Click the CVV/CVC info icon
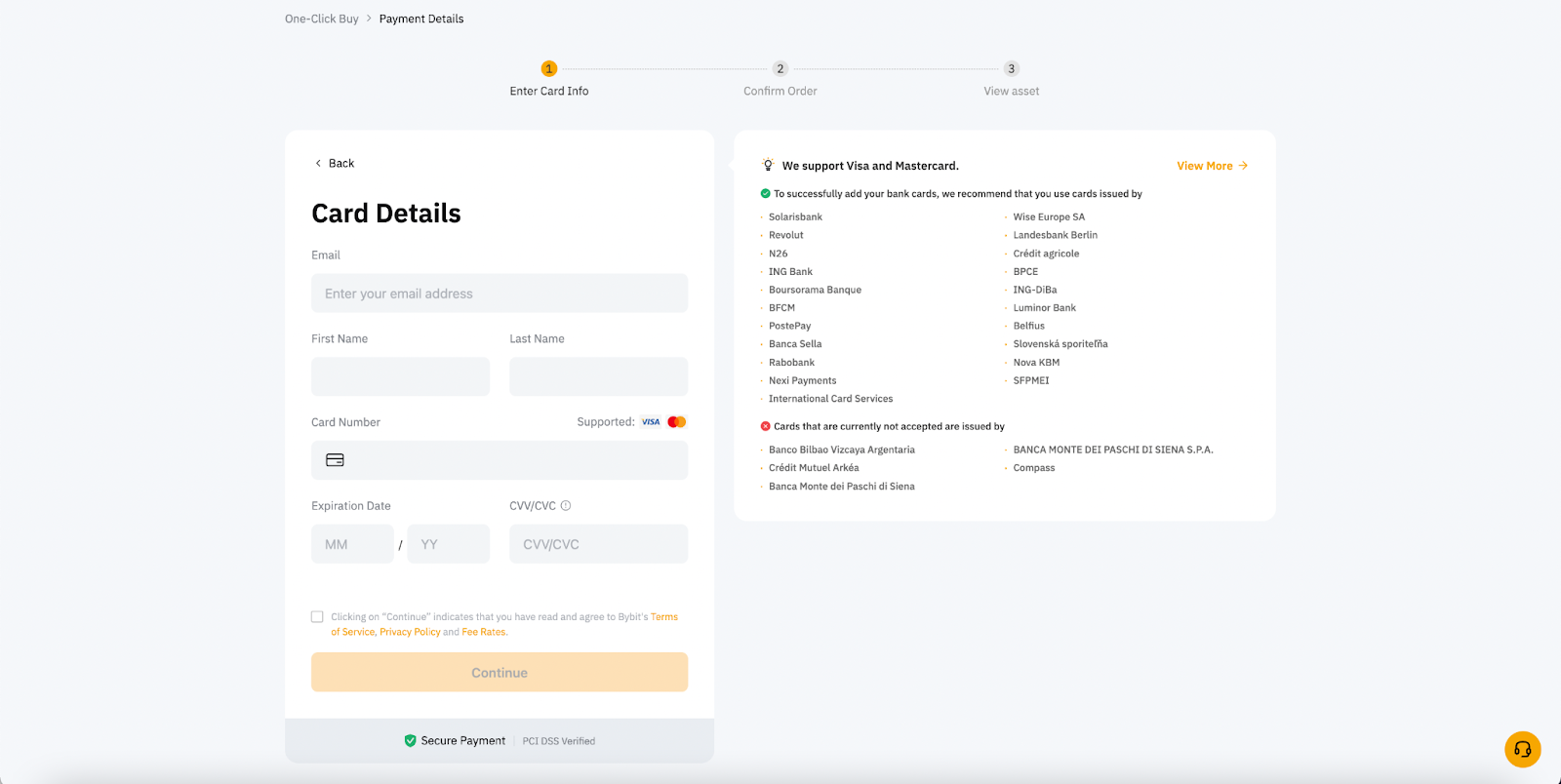 pos(566,505)
